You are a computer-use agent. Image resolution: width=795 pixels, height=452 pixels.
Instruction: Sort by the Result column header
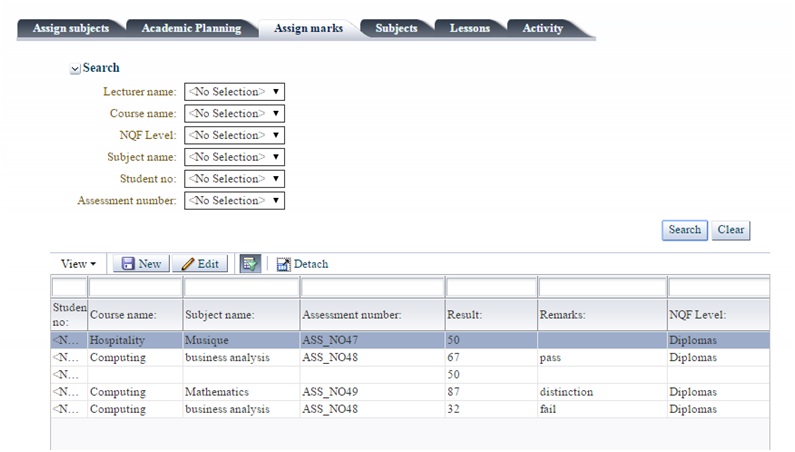tap(463, 315)
